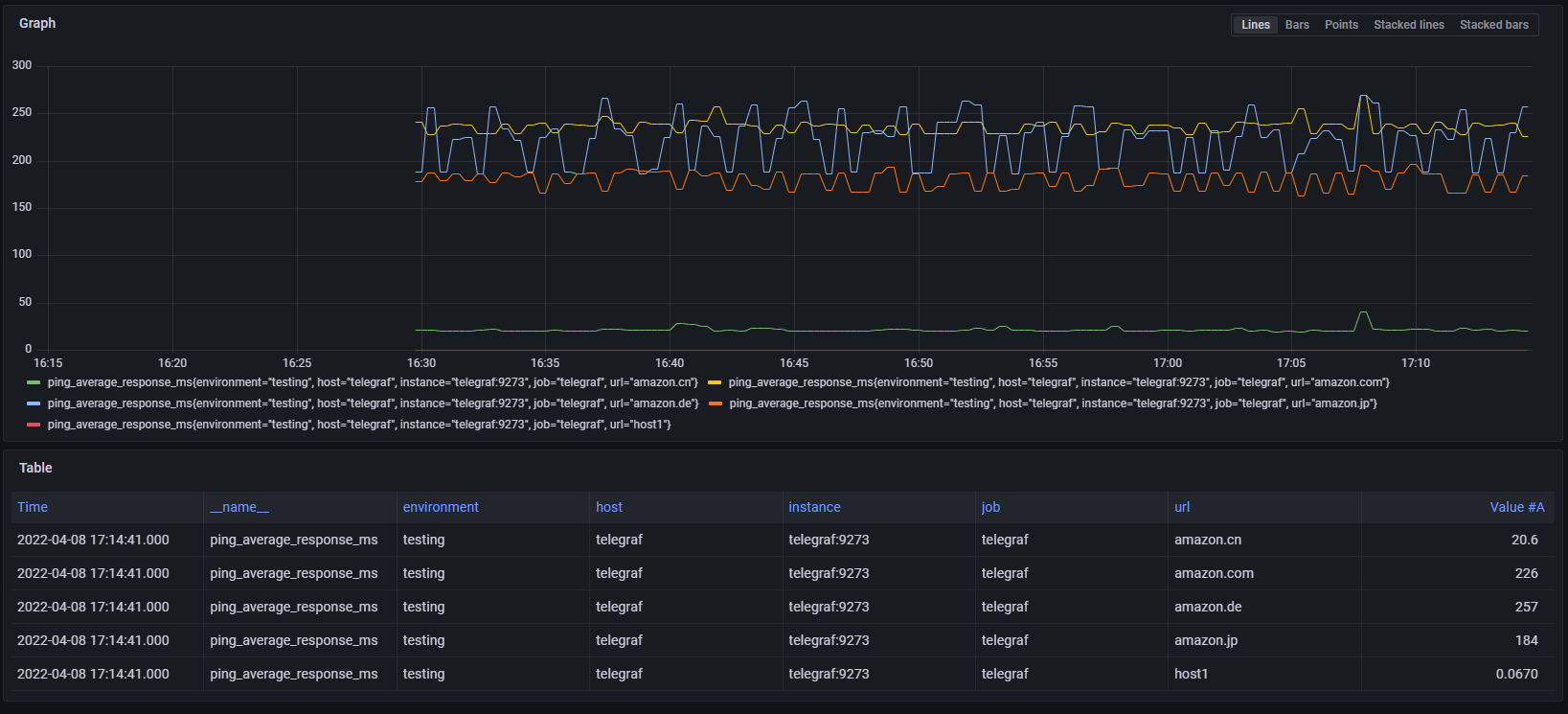Select the Points graph style
The height and width of the screenshot is (714, 1568).
click(1341, 25)
